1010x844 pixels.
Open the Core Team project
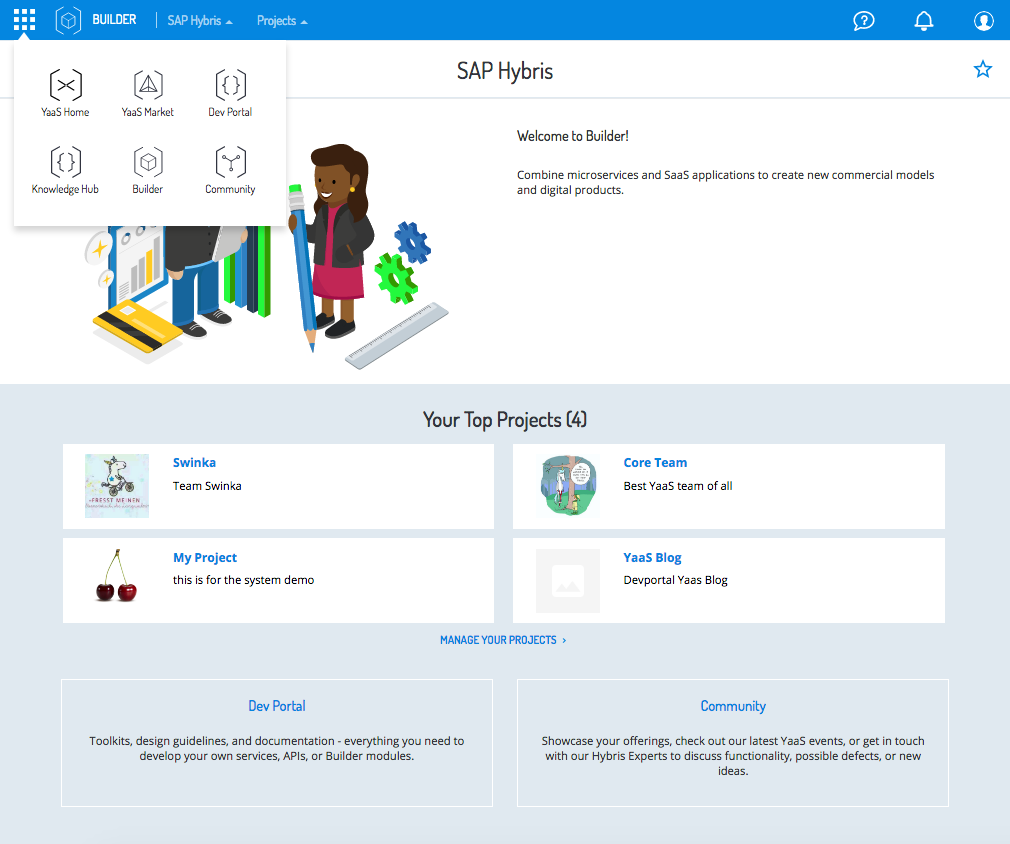coord(655,463)
